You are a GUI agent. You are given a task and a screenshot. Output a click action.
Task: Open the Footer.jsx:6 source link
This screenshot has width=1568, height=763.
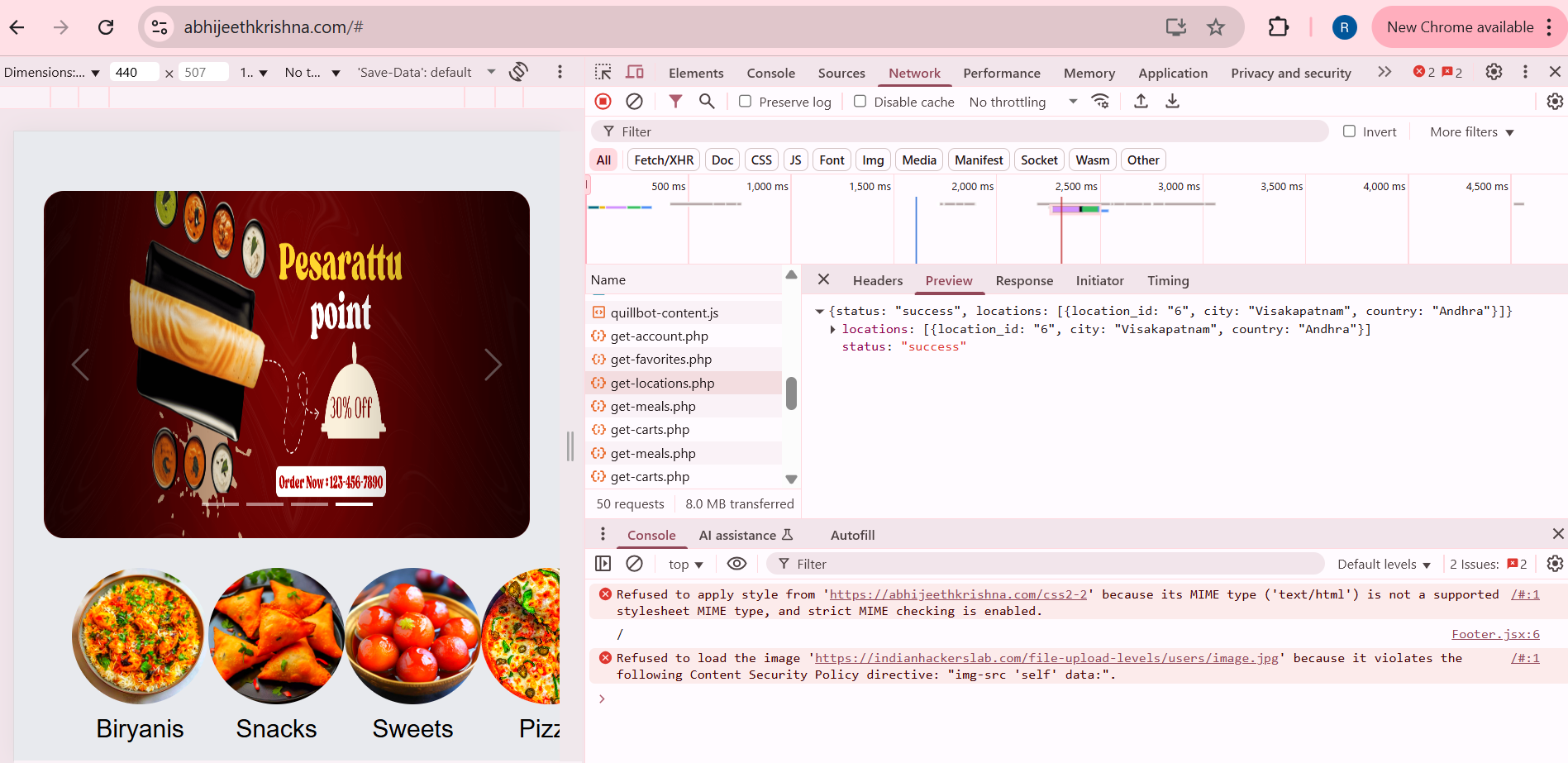1495,633
